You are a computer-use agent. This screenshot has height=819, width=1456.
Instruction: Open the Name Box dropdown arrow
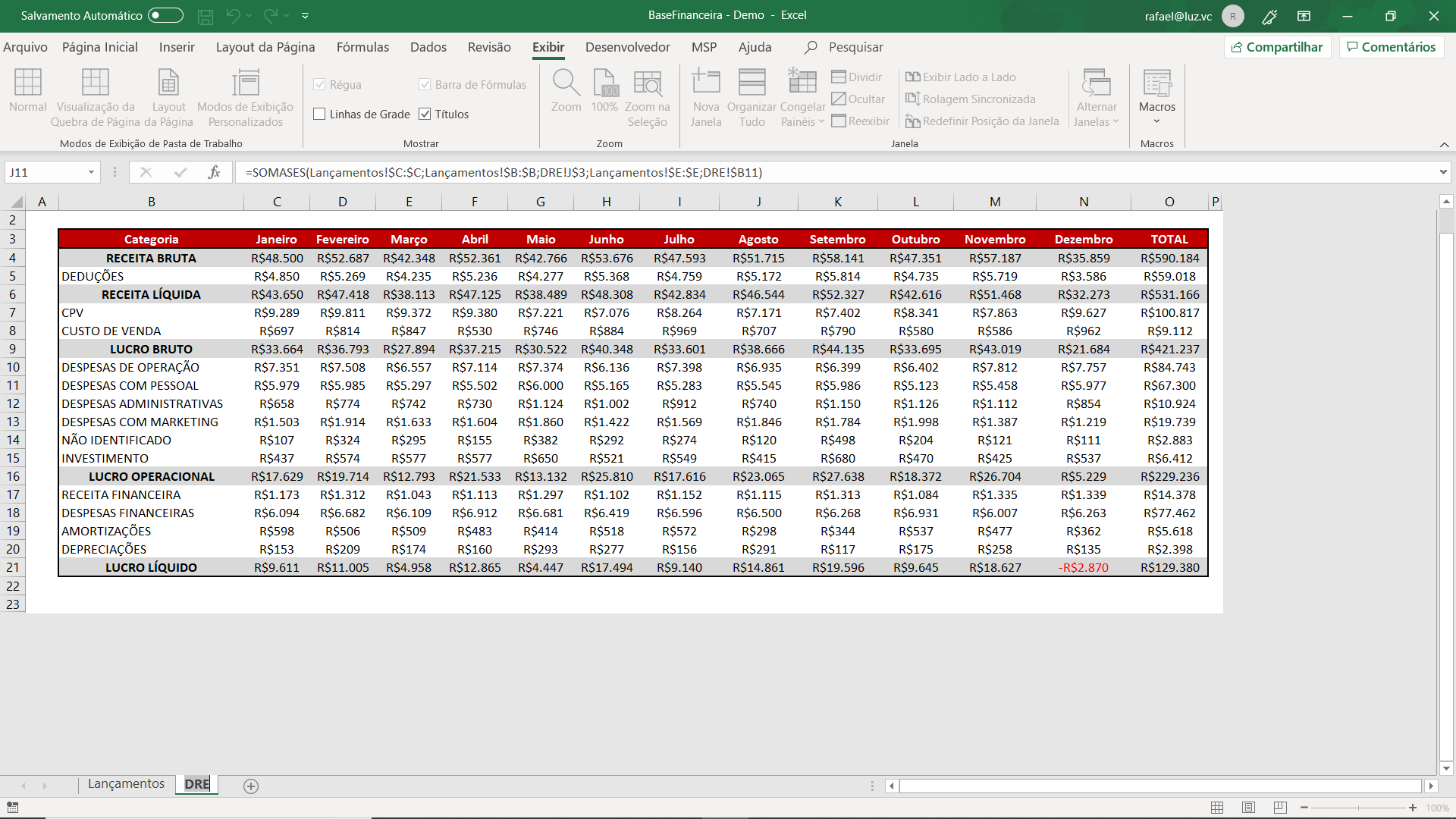click(91, 172)
